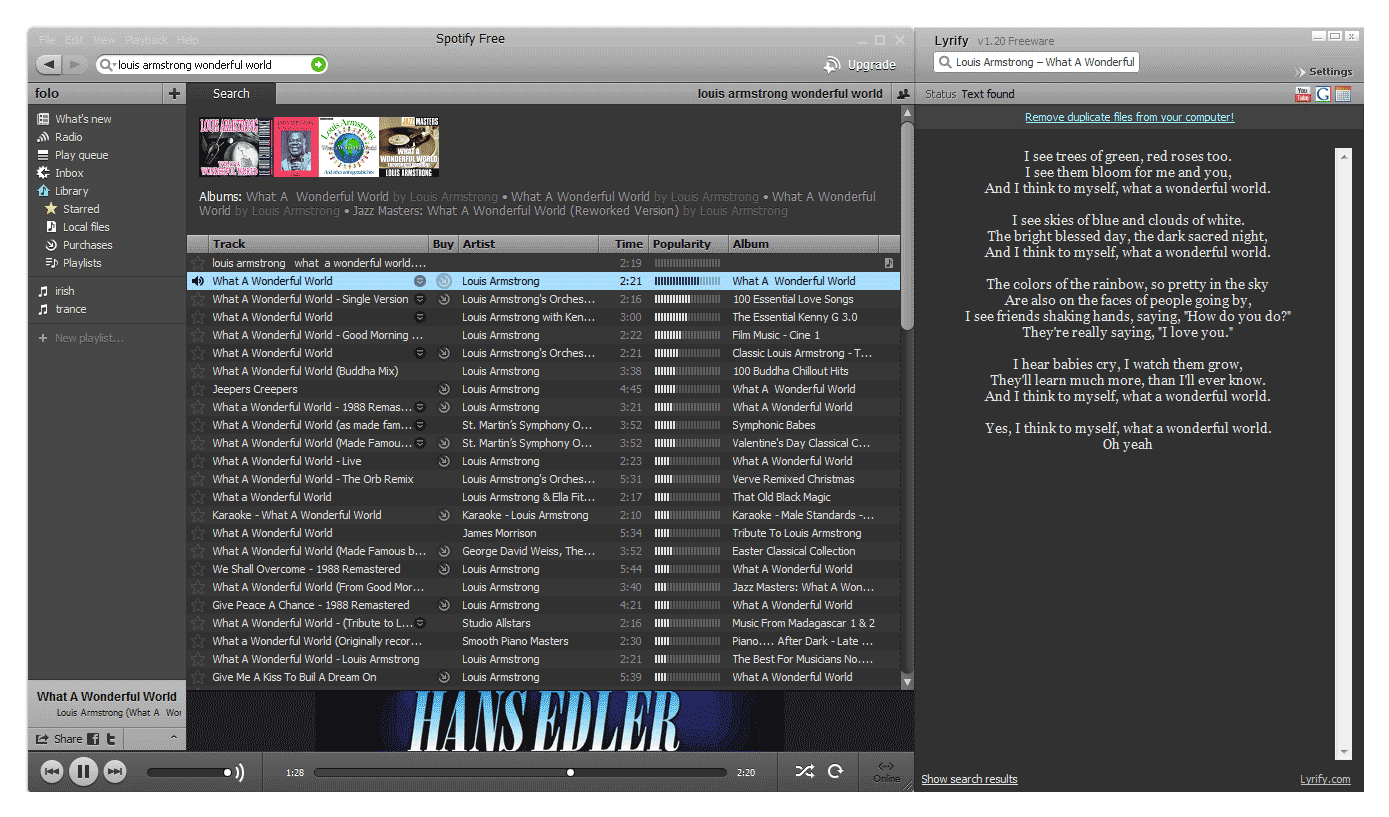This screenshot has width=1389, height=817.
Task: Open the dropdown on the Tribute to L... track
Action: [x=420, y=623]
